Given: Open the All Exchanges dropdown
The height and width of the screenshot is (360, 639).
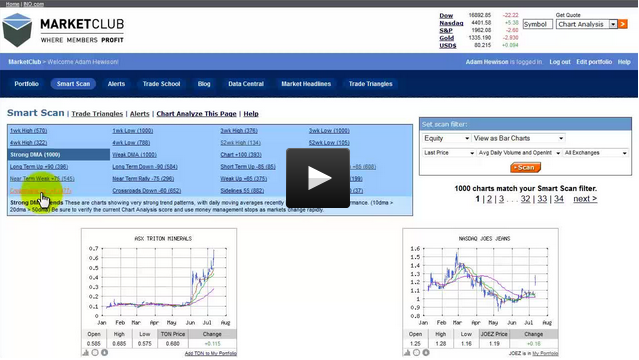Looking at the screenshot, I should 595,153.
